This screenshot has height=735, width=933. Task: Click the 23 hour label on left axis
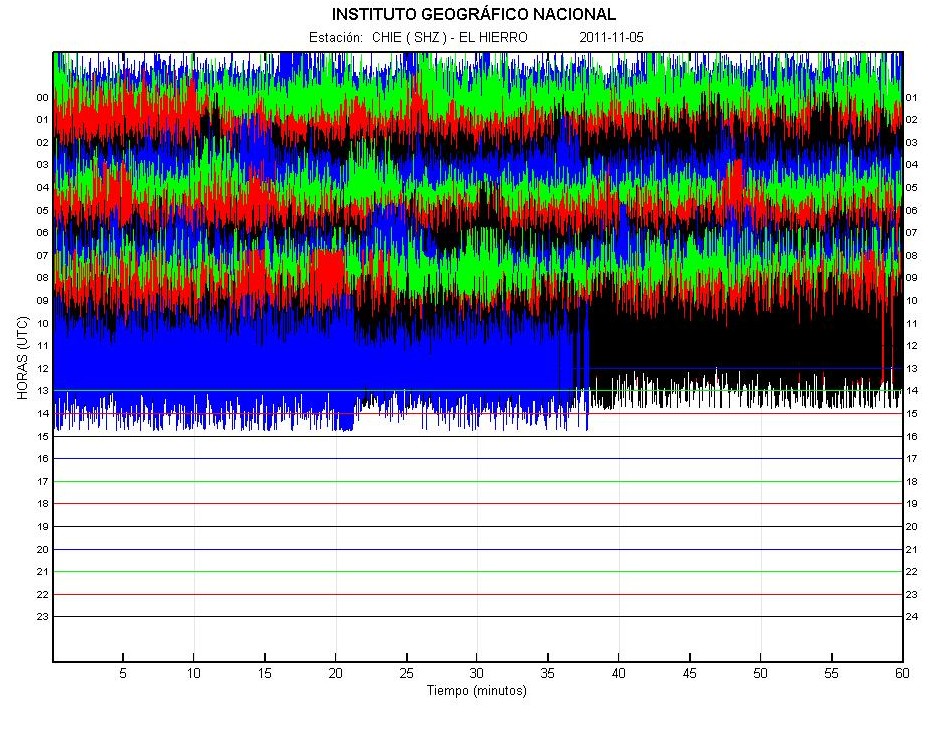click(x=43, y=617)
